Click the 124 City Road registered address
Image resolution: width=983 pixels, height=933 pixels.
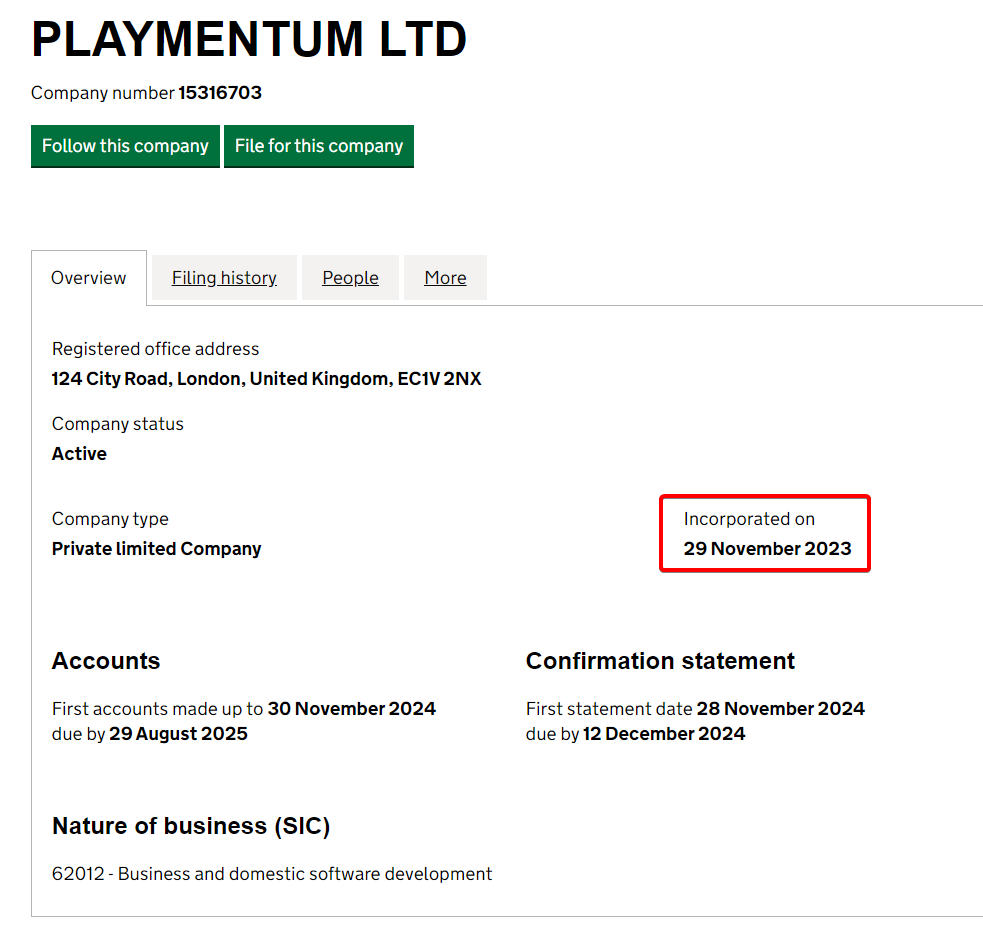pyautogui.click(x=266, y=379)
